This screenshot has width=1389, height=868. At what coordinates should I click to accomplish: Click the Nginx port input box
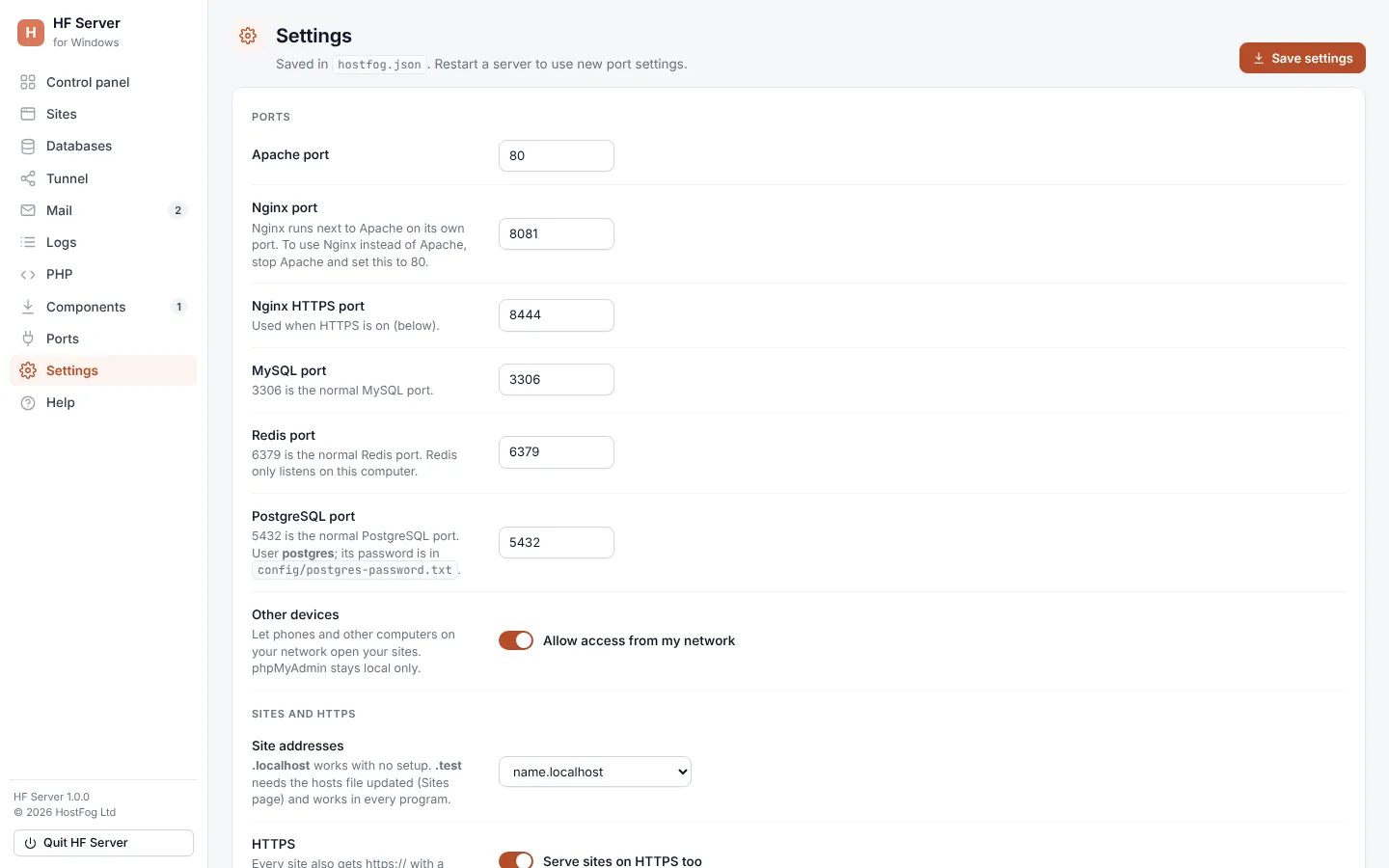[x=557, y=233]
